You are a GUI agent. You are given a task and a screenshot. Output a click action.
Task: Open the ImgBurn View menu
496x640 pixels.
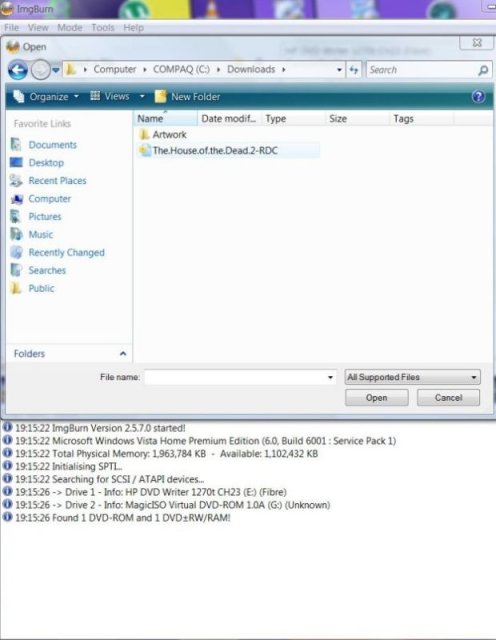[x=38, y=28]
